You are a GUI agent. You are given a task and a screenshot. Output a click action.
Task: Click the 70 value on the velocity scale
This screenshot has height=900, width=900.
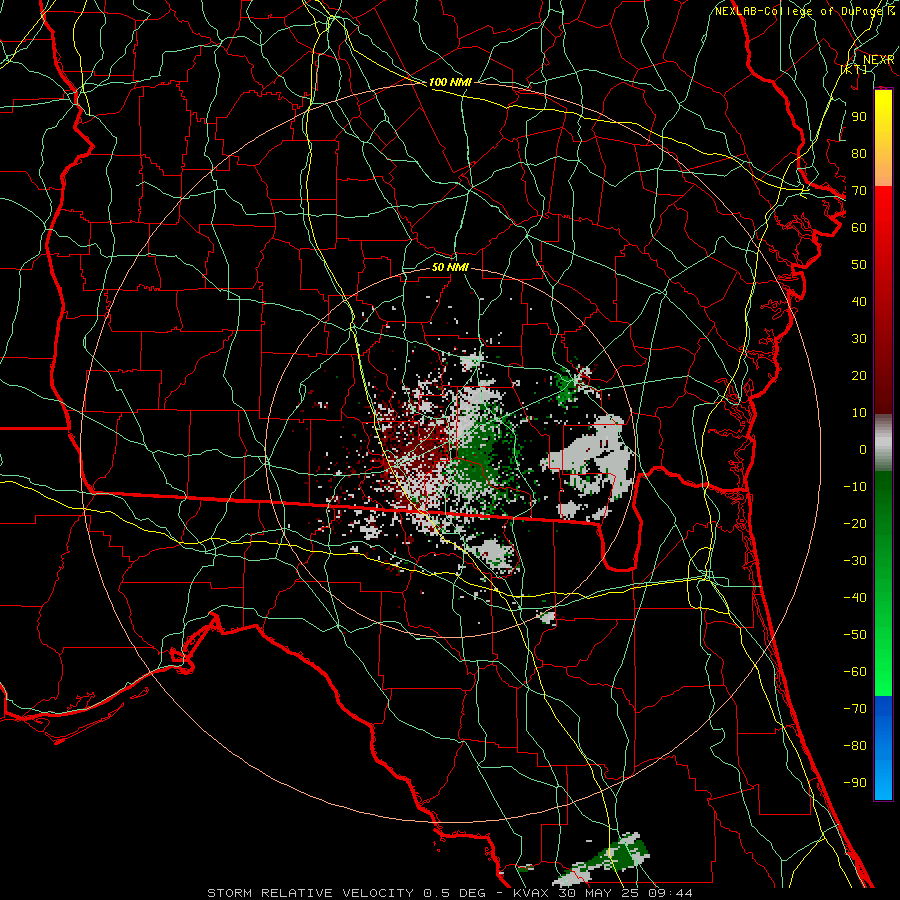pyautogui.click(x=859, y=191)
